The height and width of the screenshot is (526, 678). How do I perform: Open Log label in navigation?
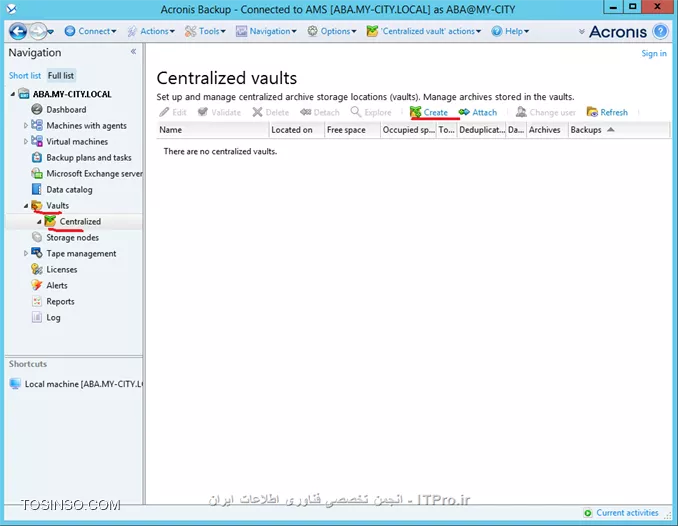(x=53, y=318)
